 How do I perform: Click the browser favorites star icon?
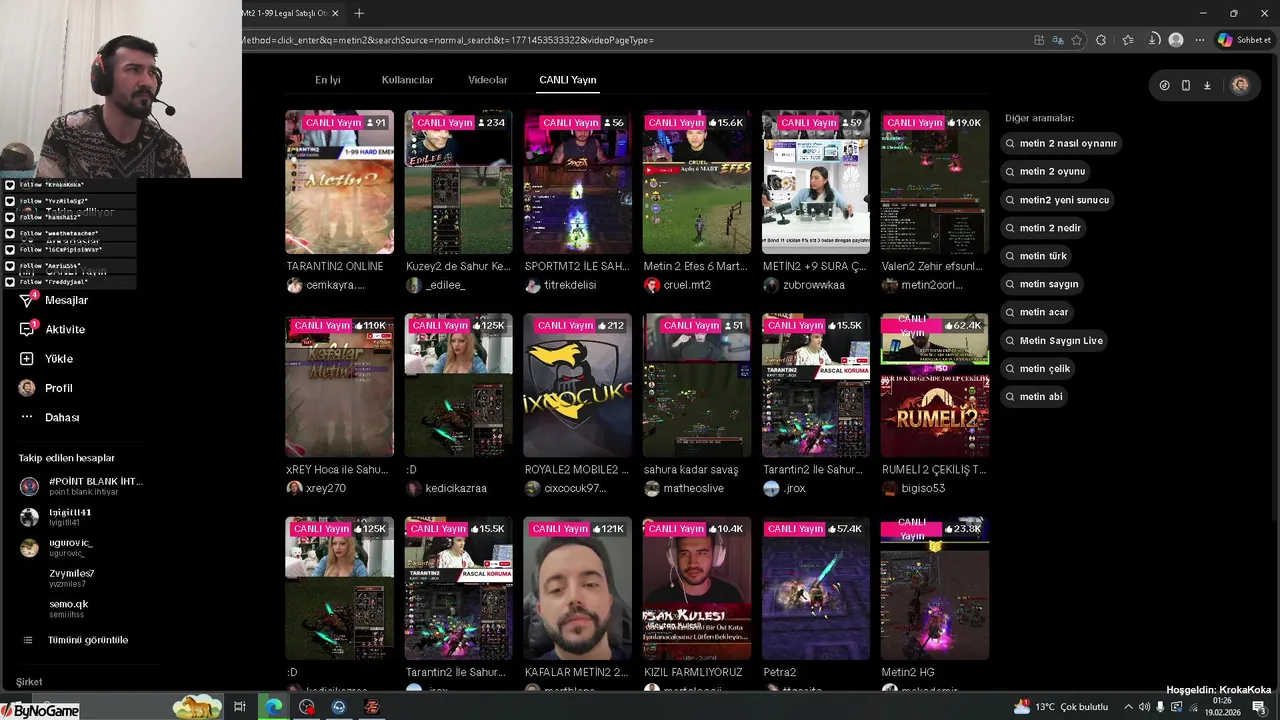[1077, 40]
